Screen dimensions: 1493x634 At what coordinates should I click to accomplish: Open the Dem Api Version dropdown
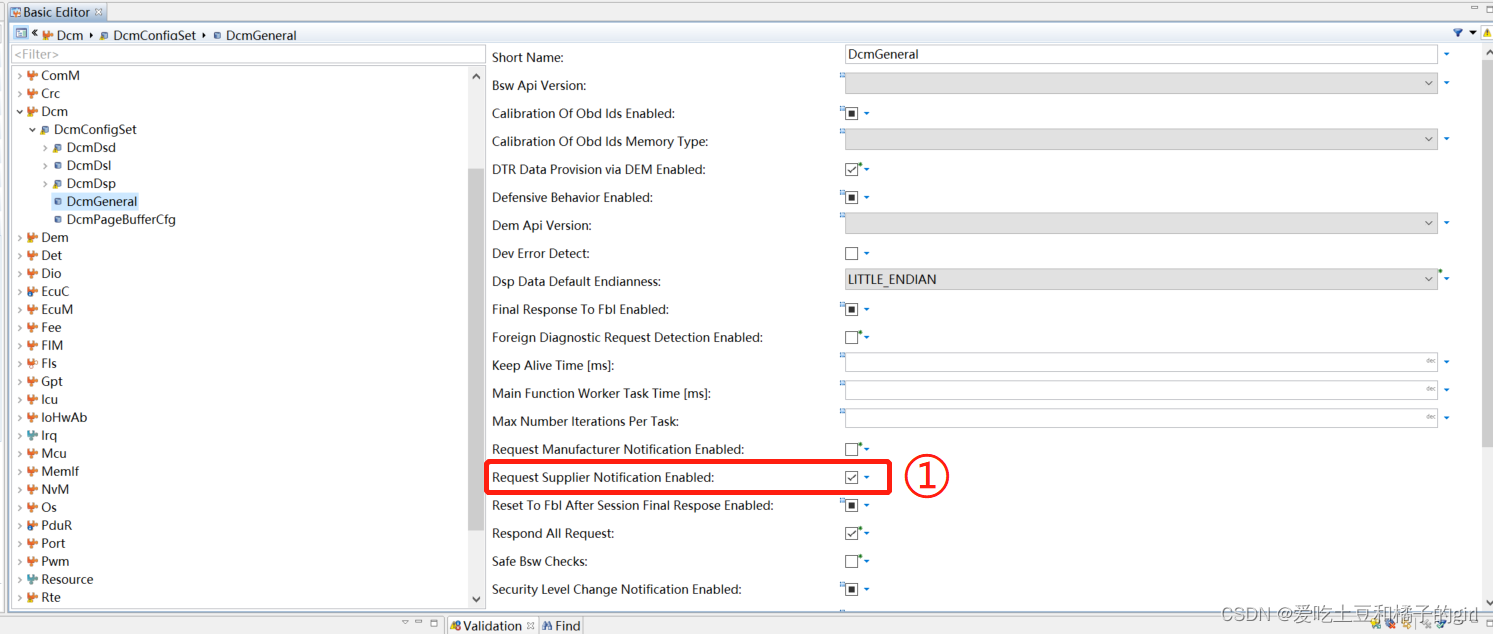click(x=1427, y=223)
